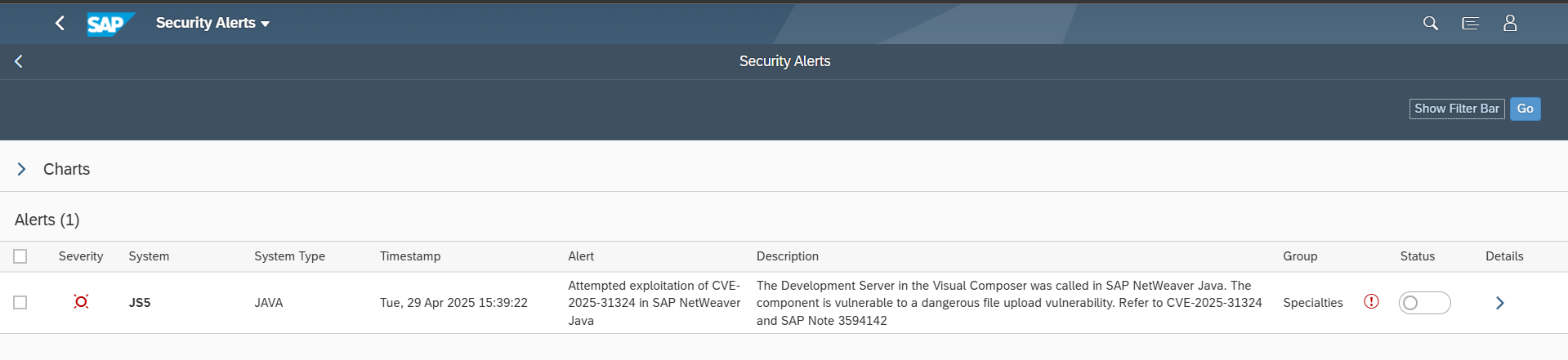Open the search icon in header
The width and height of the screenshot is (1568, 360).
pyautogui.click(x=1430, y=23)
